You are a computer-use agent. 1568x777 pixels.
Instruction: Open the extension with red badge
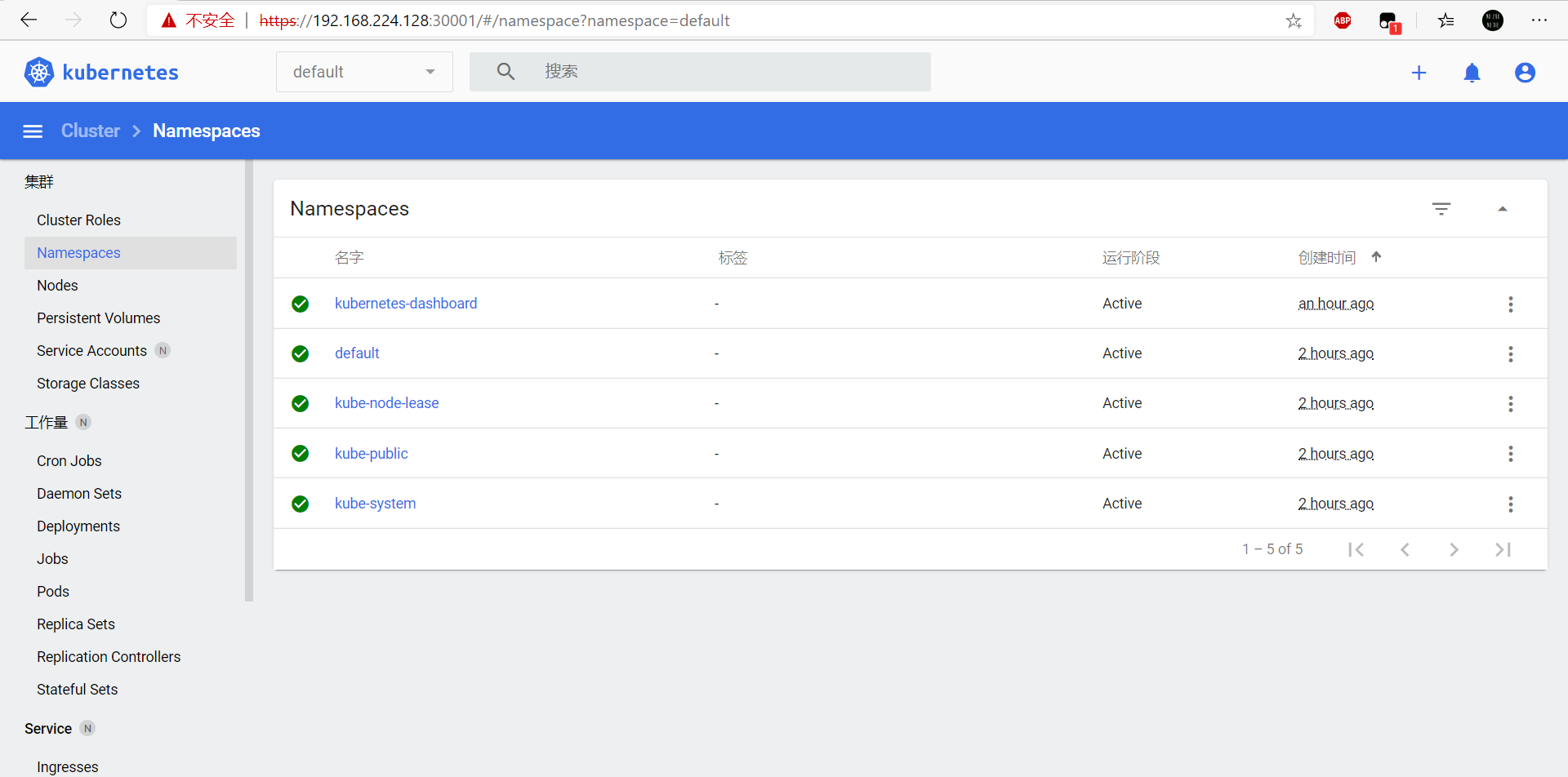(x=1389, y=22)
